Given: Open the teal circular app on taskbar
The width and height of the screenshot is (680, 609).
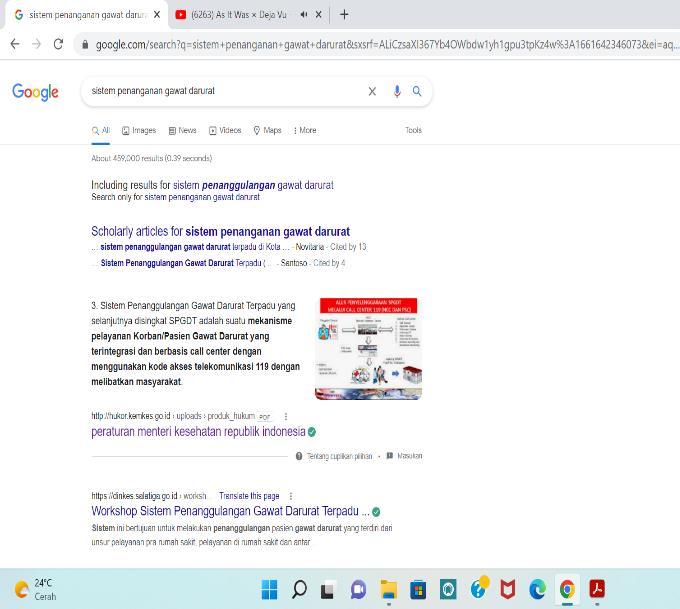Looking at the screenshot, I should [448, 589].
